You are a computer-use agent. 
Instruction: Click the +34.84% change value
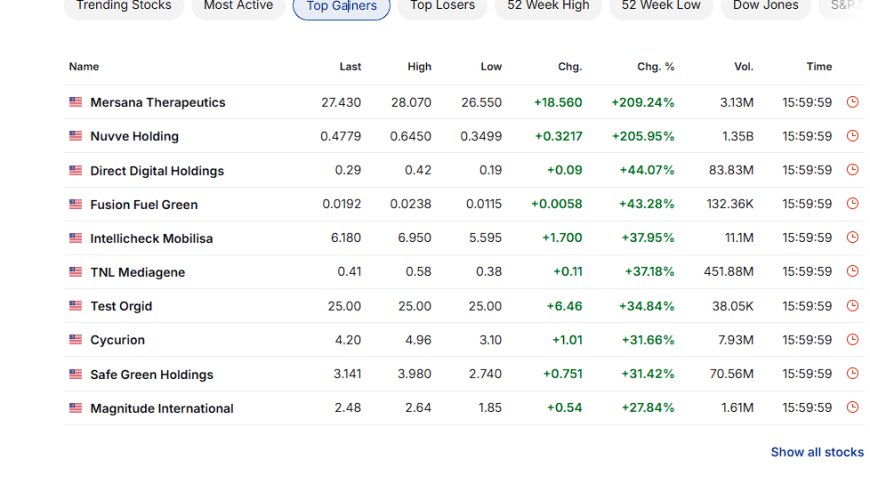pos(646,306)
